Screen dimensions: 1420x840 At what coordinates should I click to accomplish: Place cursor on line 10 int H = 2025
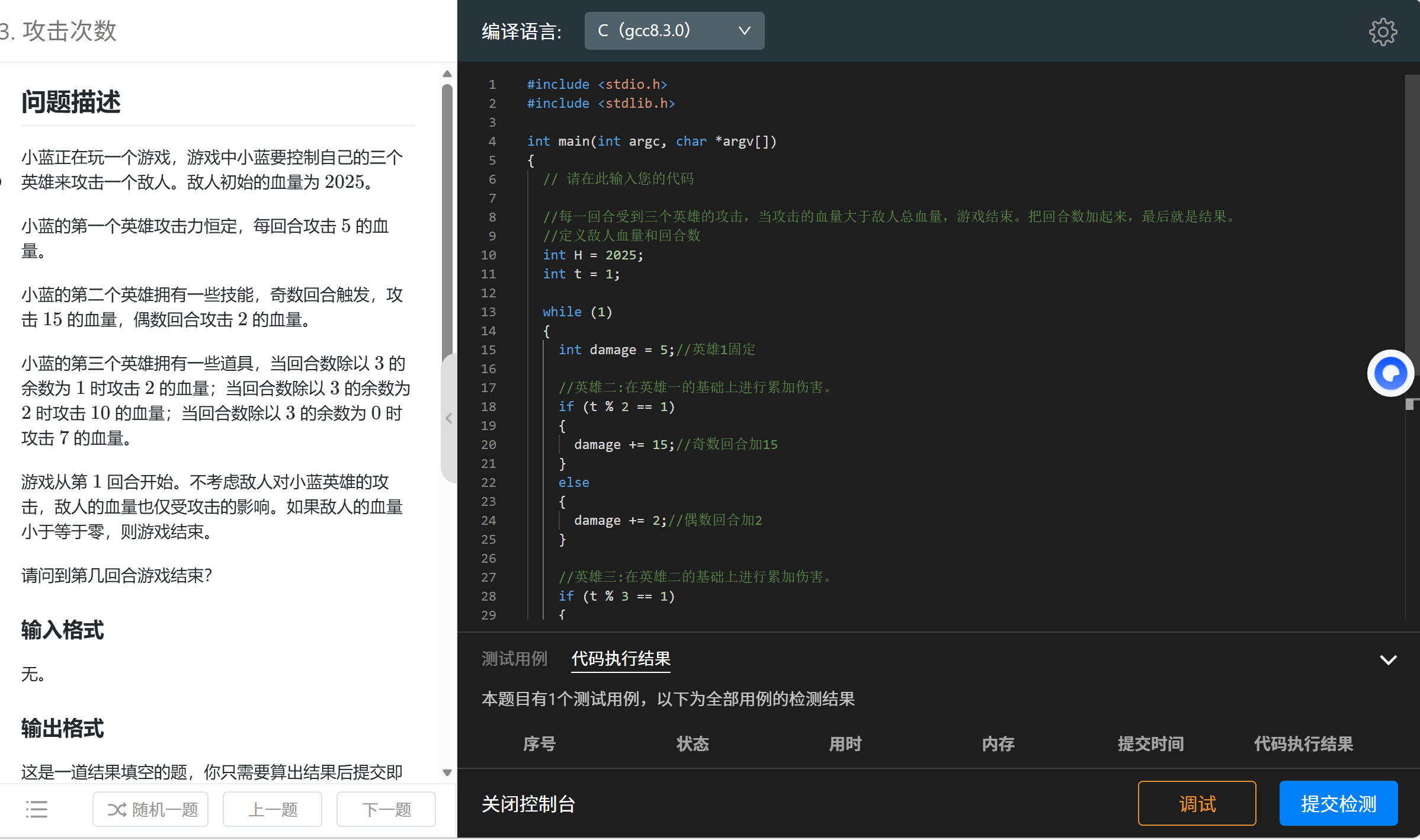(592, 255)
